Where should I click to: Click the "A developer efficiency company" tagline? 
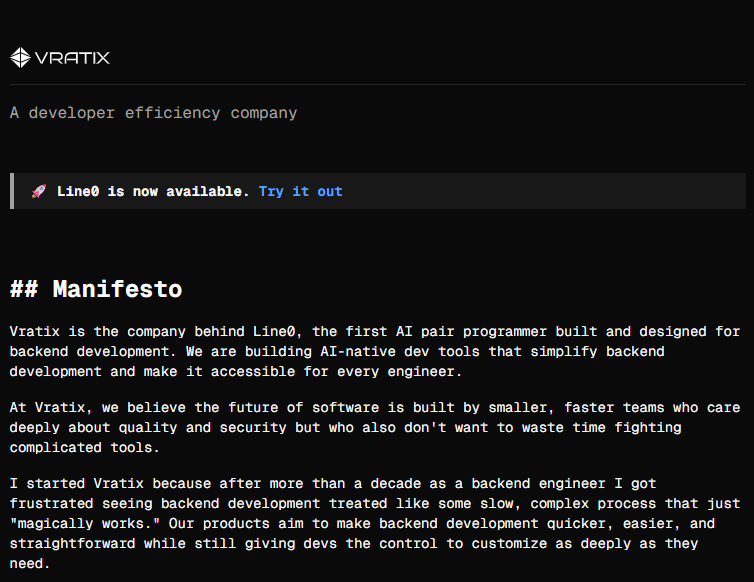(x=153, y=113)
